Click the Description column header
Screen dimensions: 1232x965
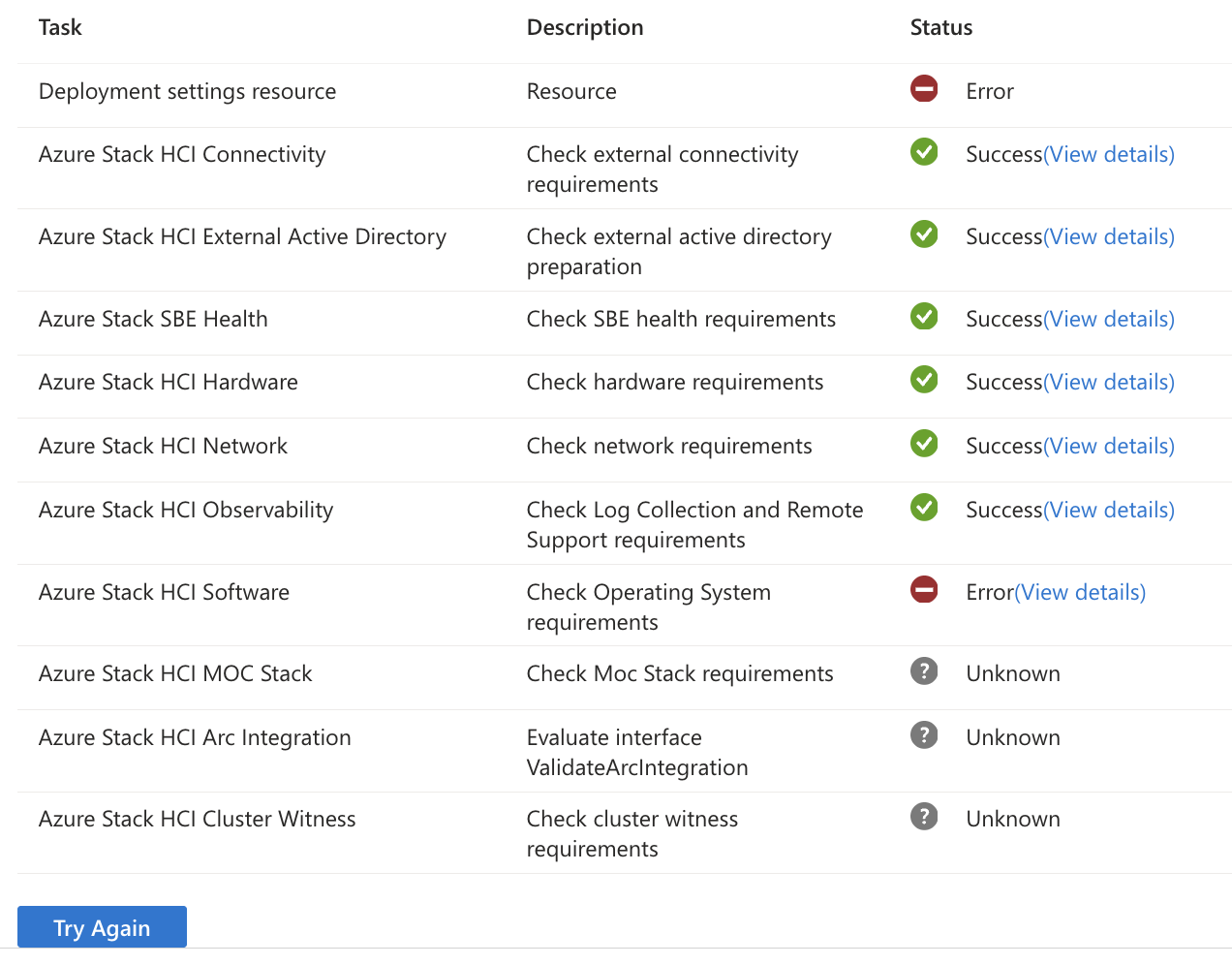[x=585, y=28]
